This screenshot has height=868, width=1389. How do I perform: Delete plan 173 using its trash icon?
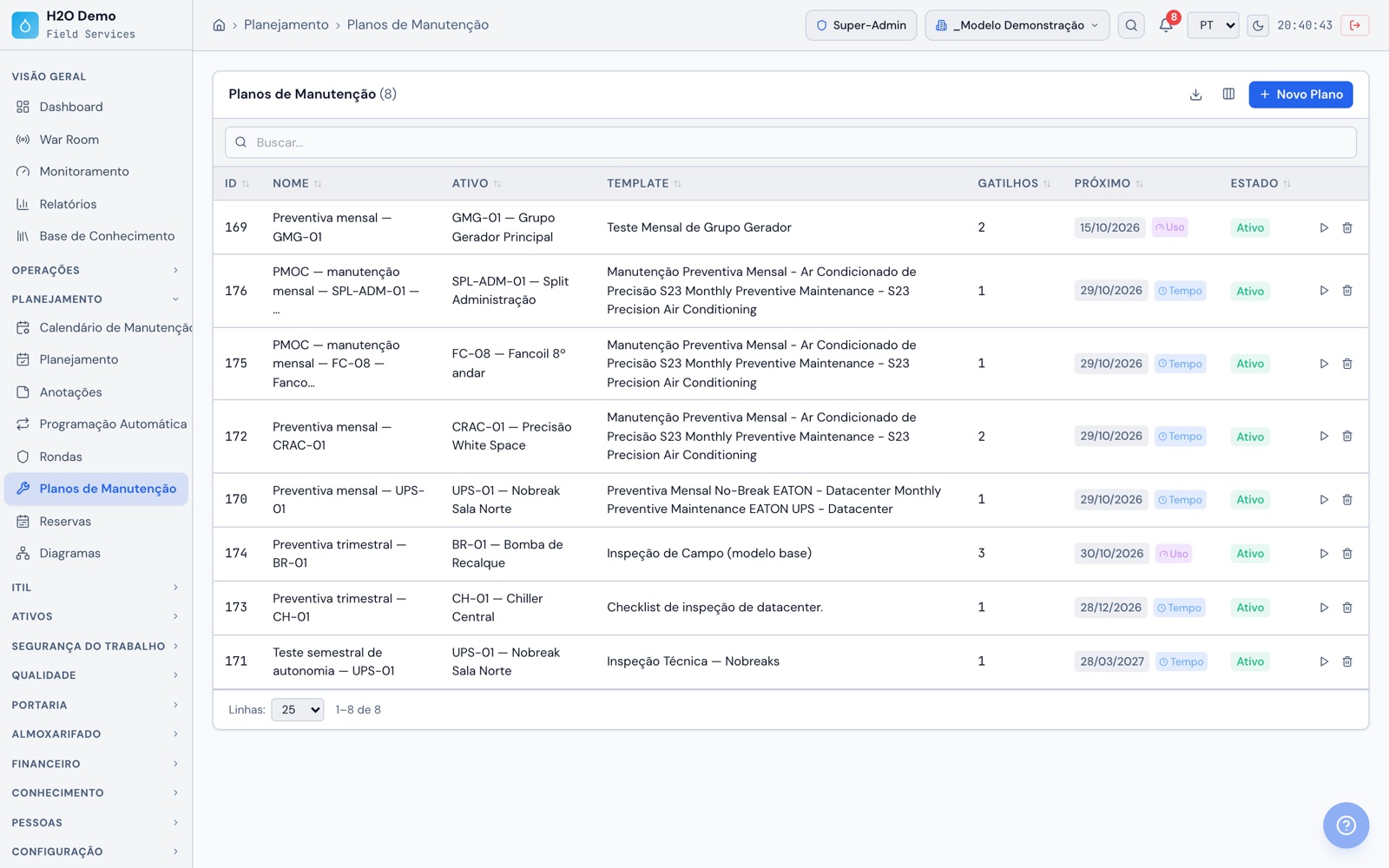(1347, 608)
